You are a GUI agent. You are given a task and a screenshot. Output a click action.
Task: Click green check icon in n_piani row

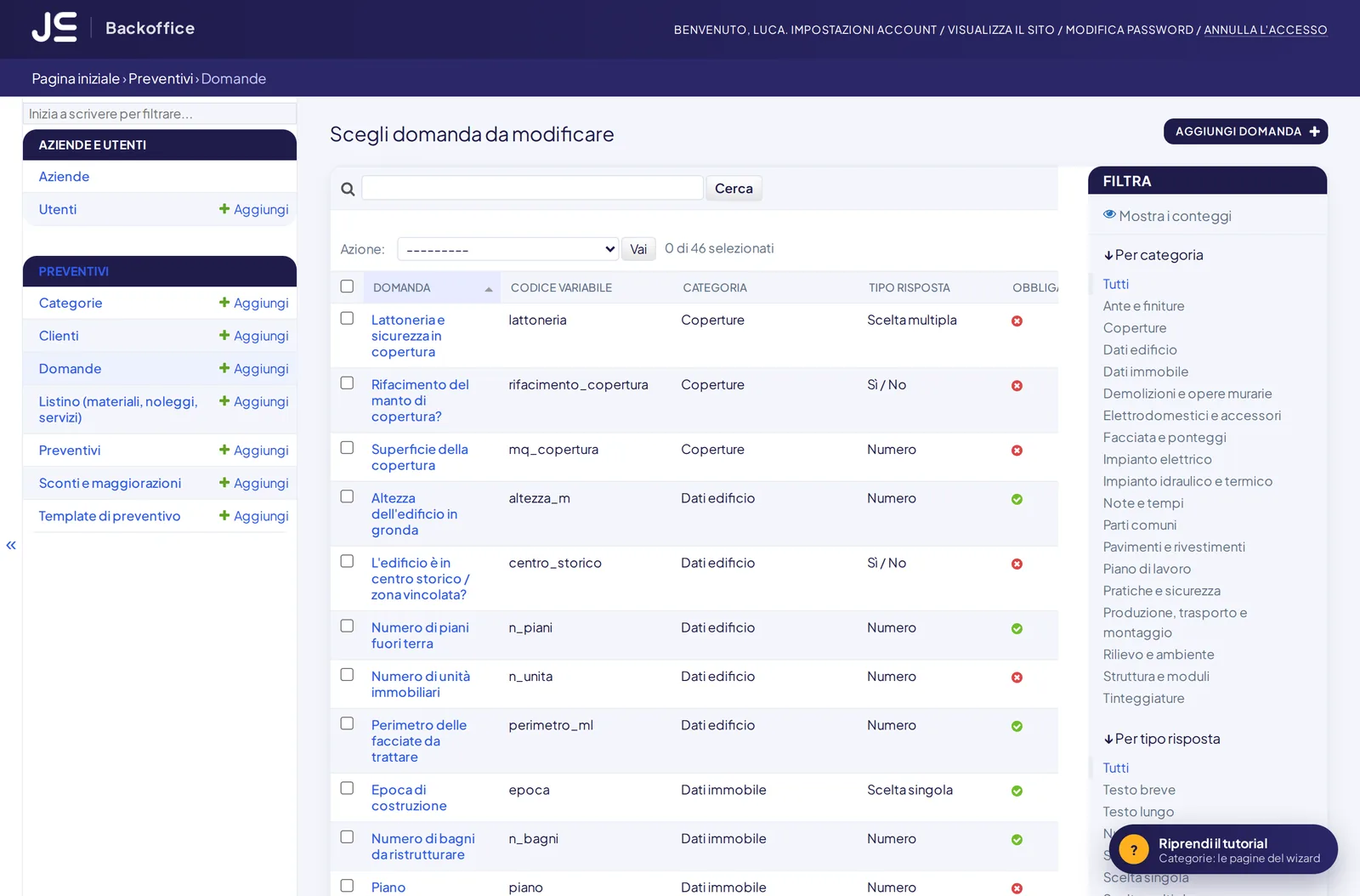click(1017, 628)
